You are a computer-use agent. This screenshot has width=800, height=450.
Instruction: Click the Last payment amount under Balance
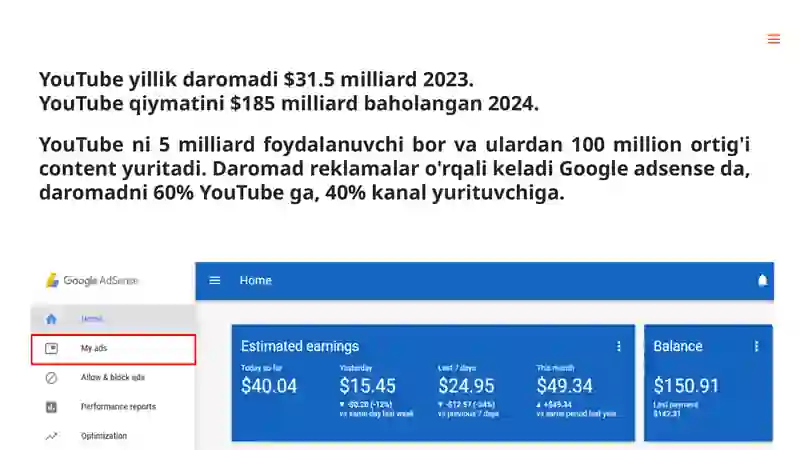[667, 413]
